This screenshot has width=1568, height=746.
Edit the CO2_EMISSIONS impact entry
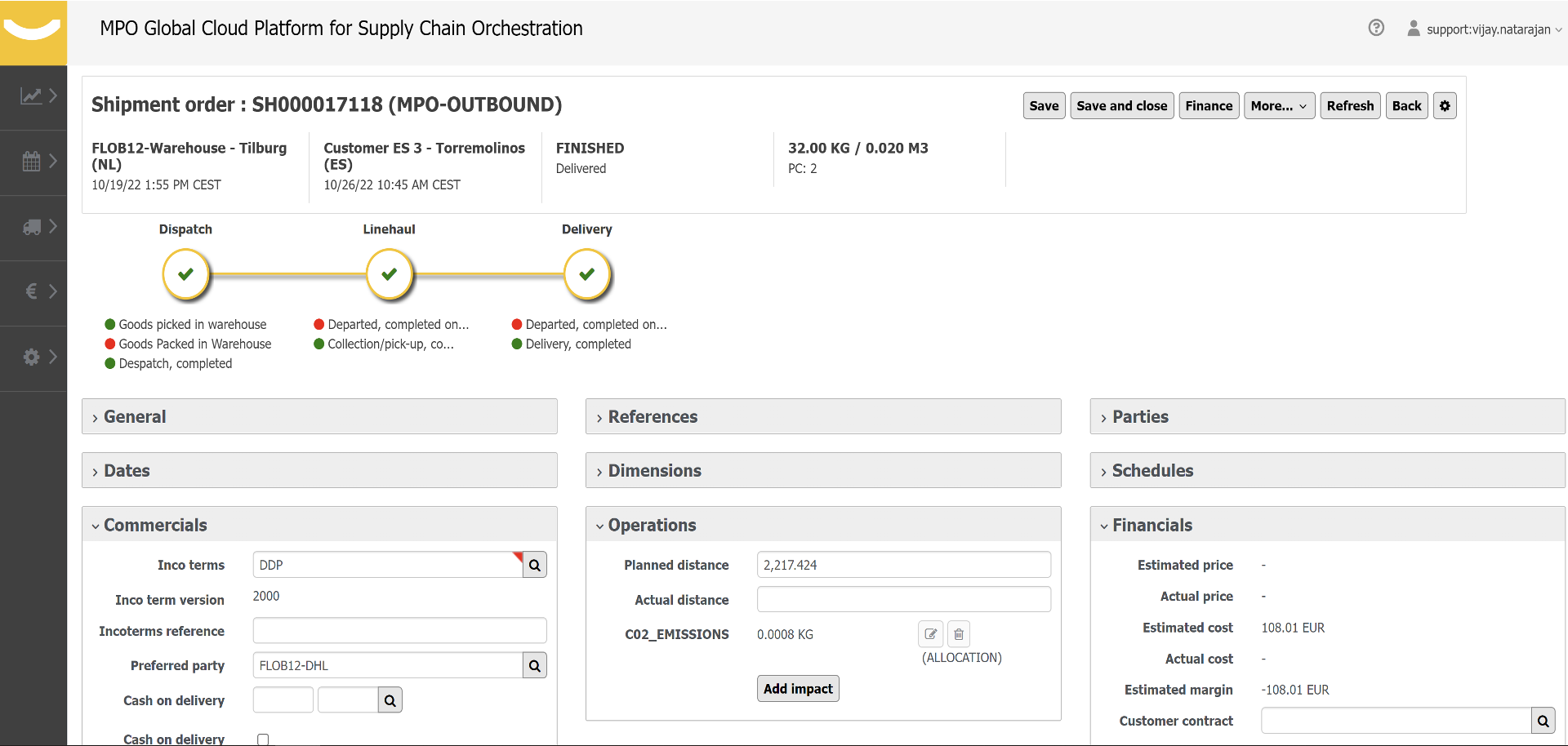pos(931,634)
